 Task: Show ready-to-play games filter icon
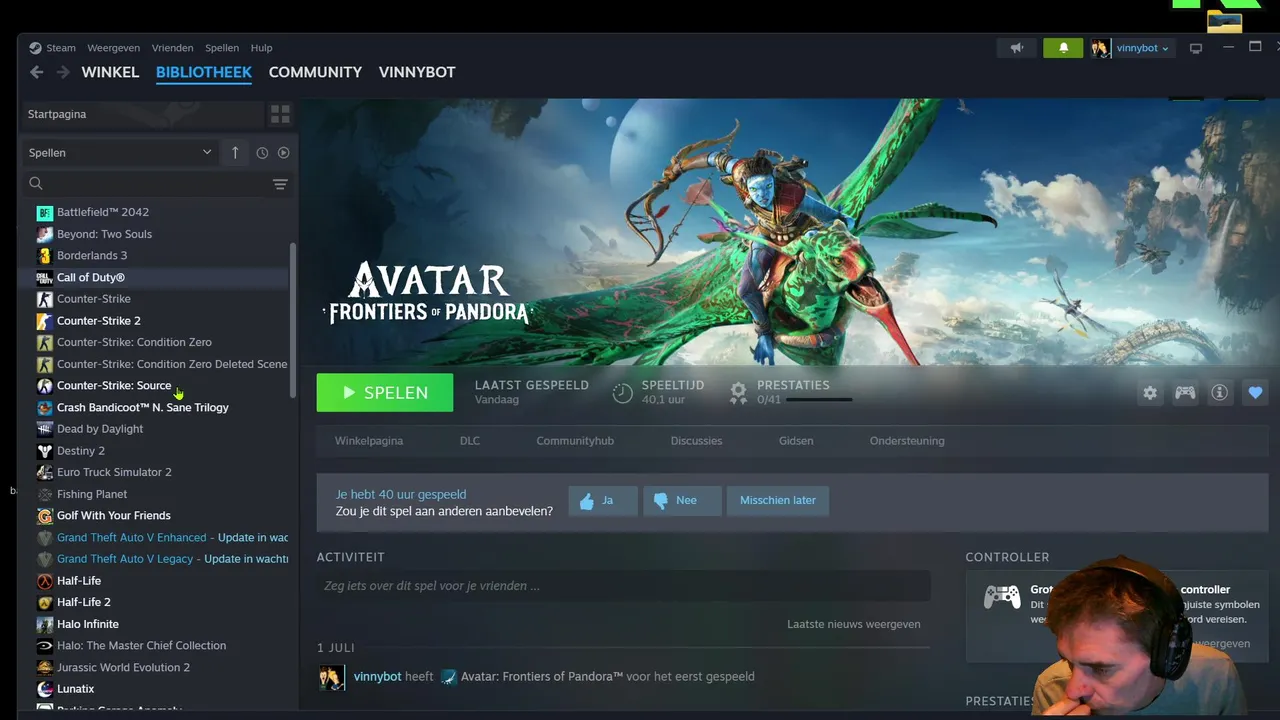point(284,153)
